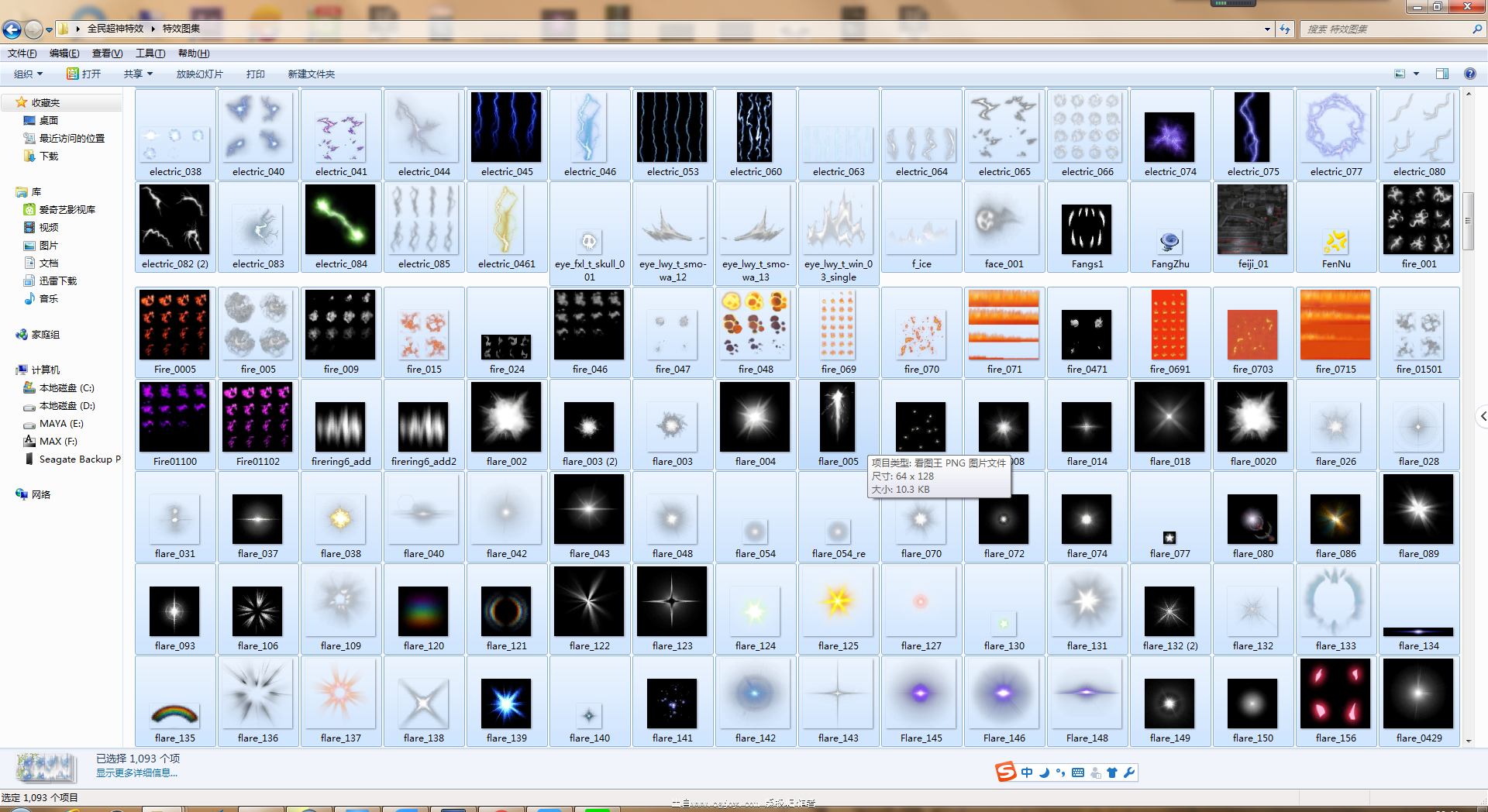Viewport: 1488px width, 812px height.
Task: Click the 打开 toolbar button
Action: [x=84, y=74]
